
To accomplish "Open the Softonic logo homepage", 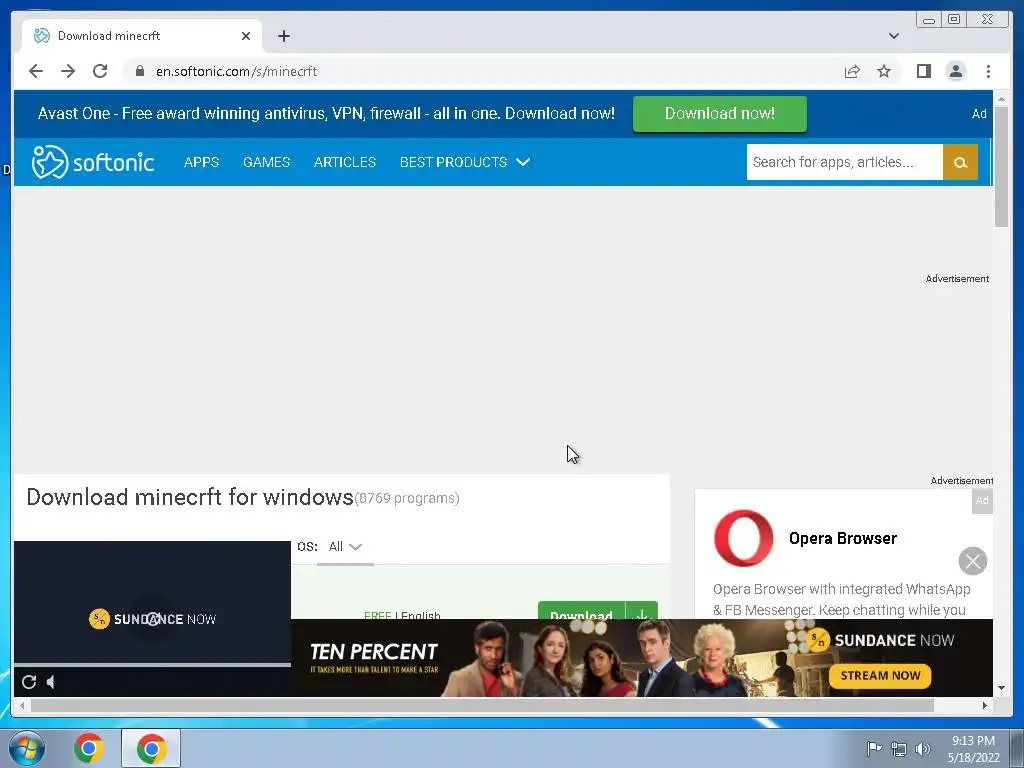I will (x=93, y=162).
